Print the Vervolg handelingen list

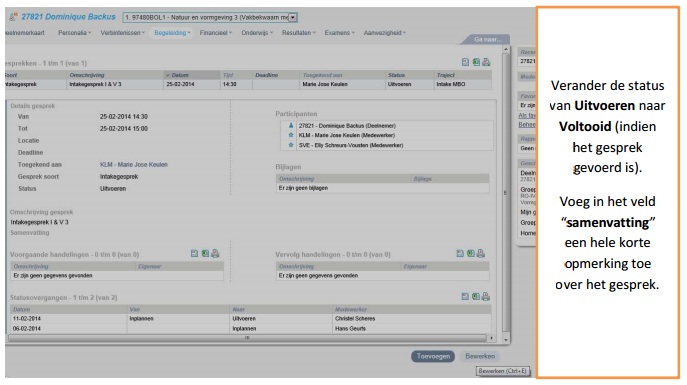pyautogui.click(x=481, y=253)
